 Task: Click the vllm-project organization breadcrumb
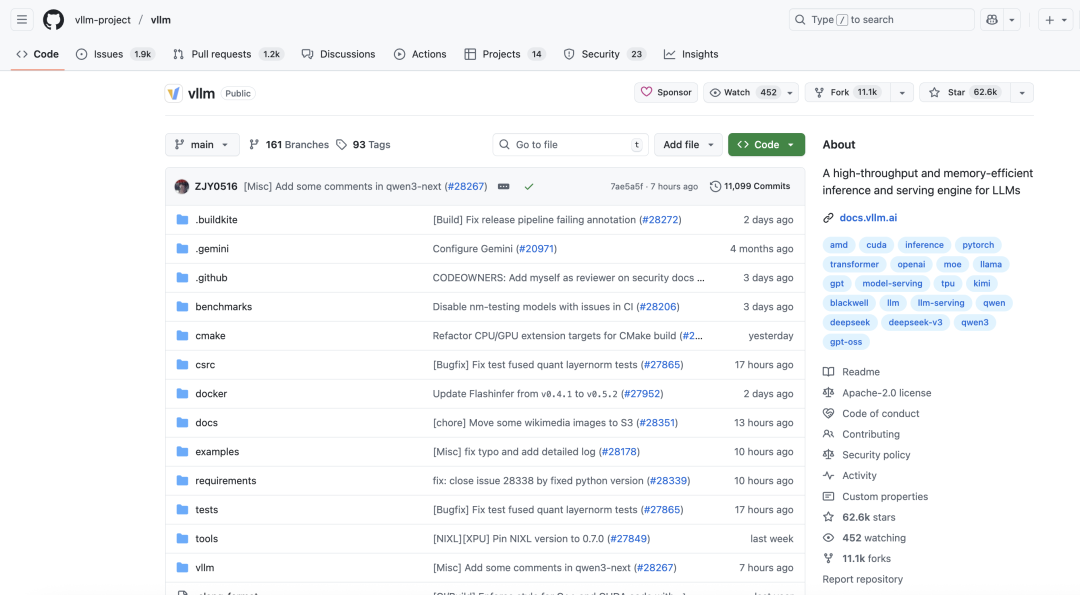[103, 20]
